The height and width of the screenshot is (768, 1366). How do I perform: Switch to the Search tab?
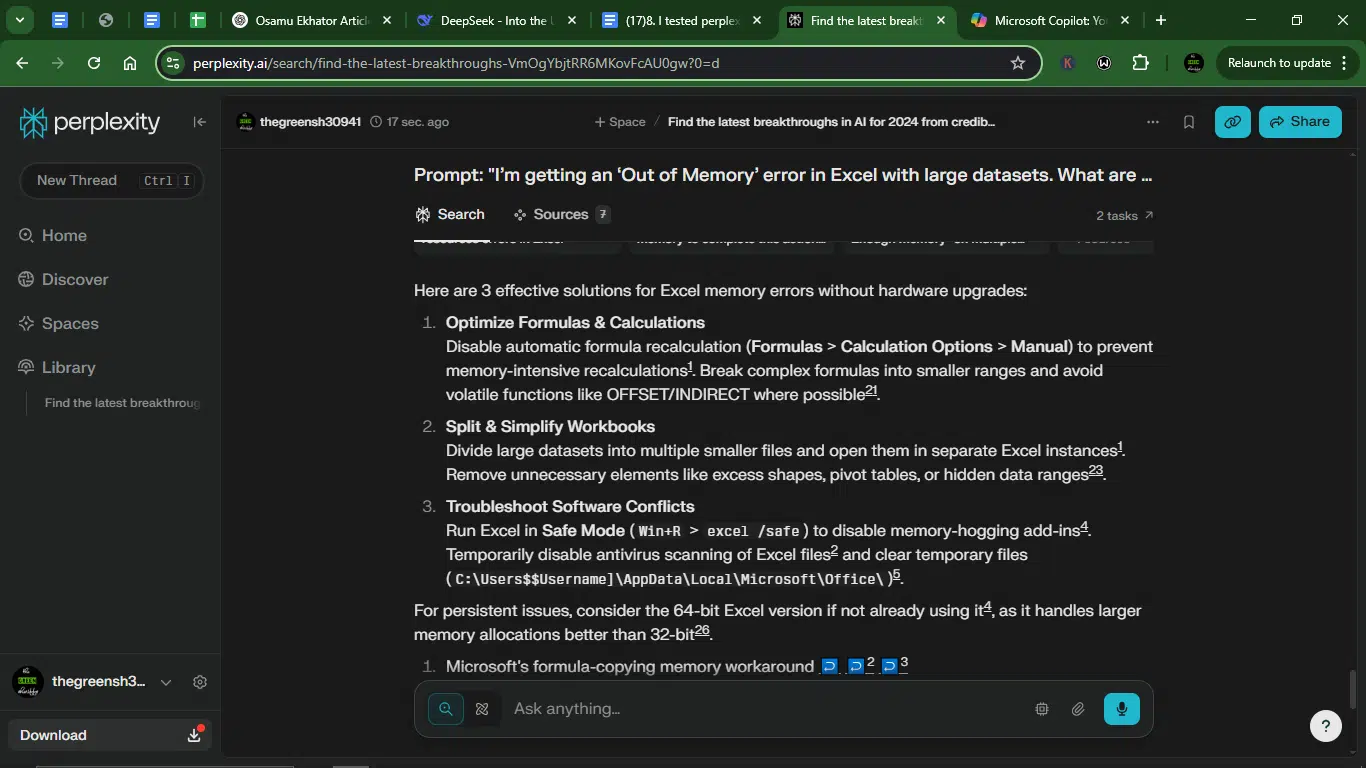click(x=450, y=214)
